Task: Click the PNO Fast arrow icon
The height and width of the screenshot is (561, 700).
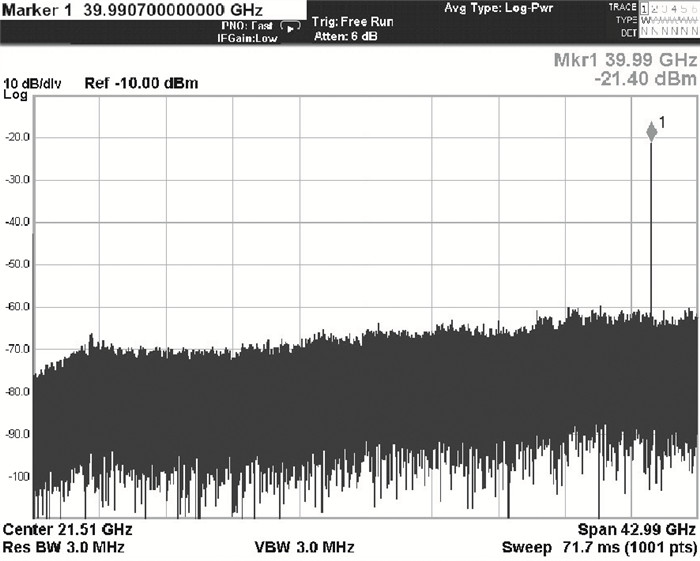Action: (291, 29)
